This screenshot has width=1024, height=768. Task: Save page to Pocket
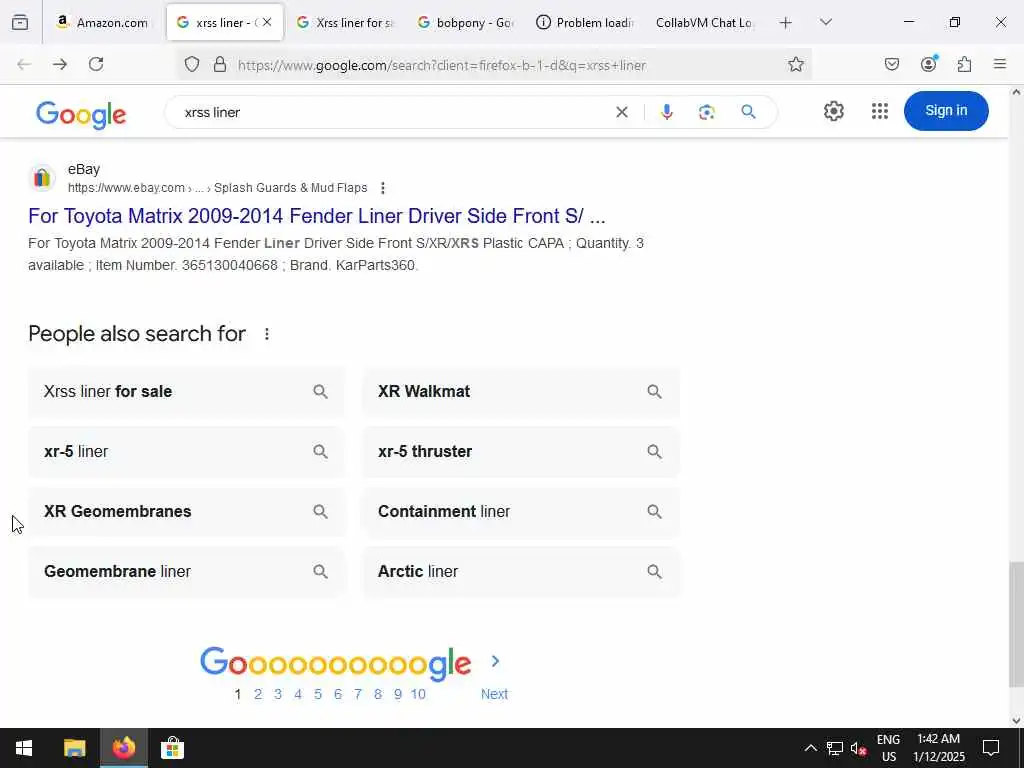(x=892, y=64)
